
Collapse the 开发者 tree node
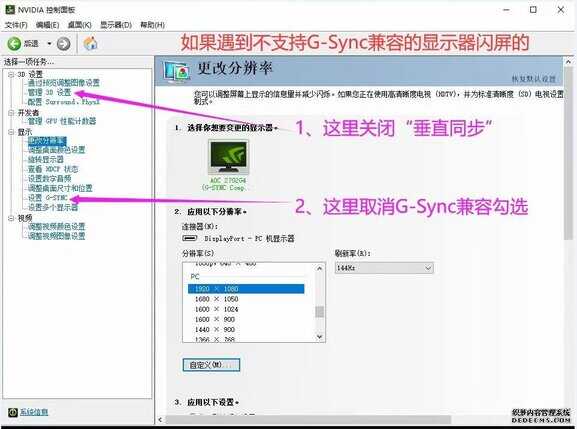[x=11, y=113]
